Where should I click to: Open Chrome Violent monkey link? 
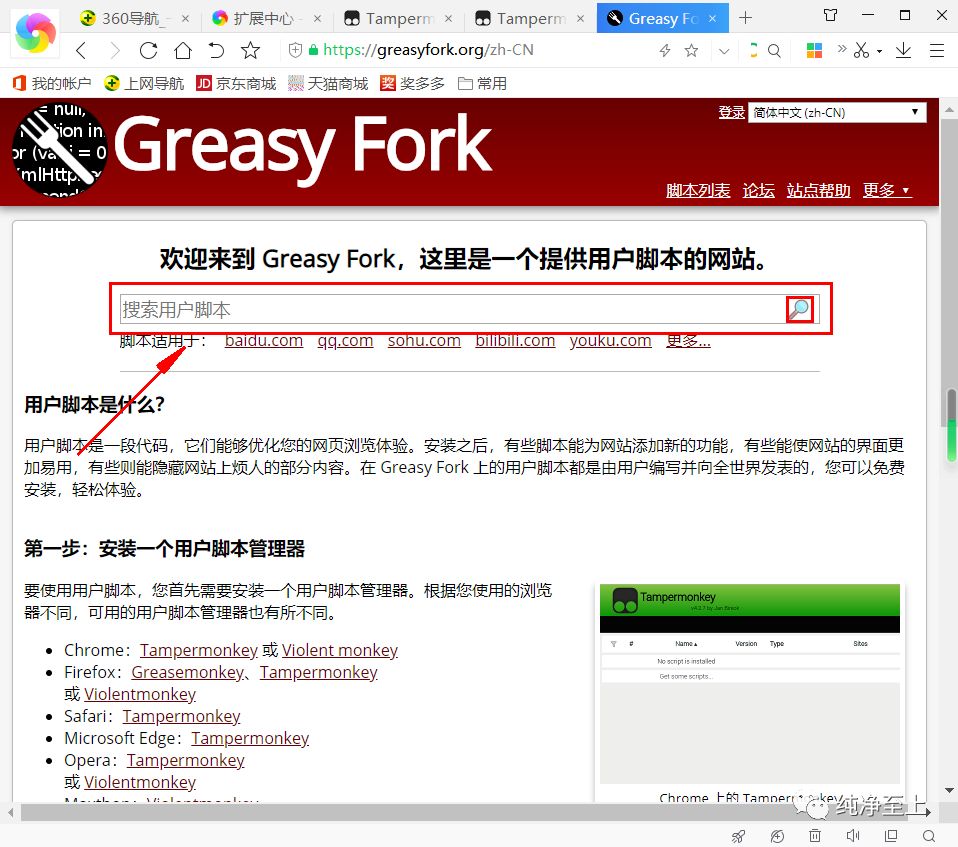(340, 650)
